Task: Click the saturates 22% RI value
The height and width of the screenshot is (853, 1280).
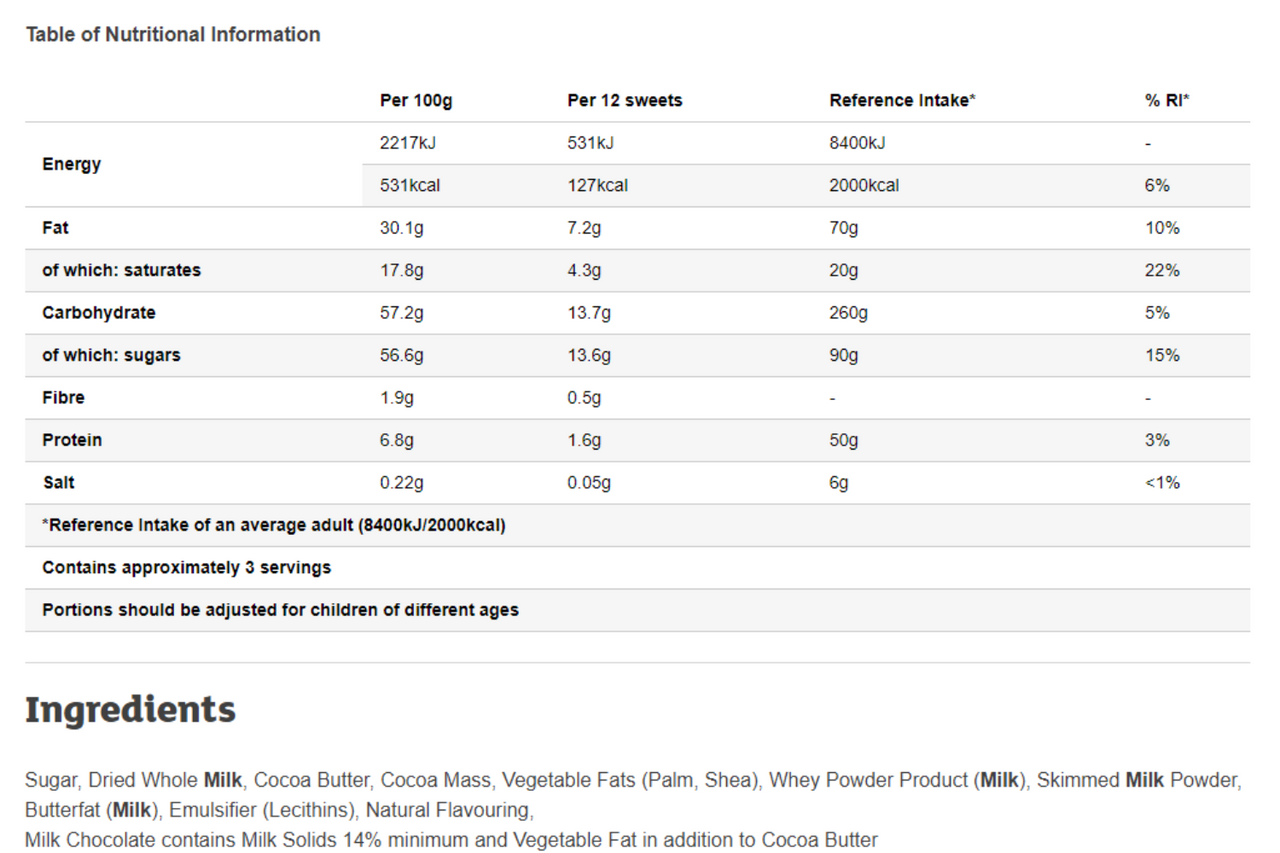Action: 1162,270
